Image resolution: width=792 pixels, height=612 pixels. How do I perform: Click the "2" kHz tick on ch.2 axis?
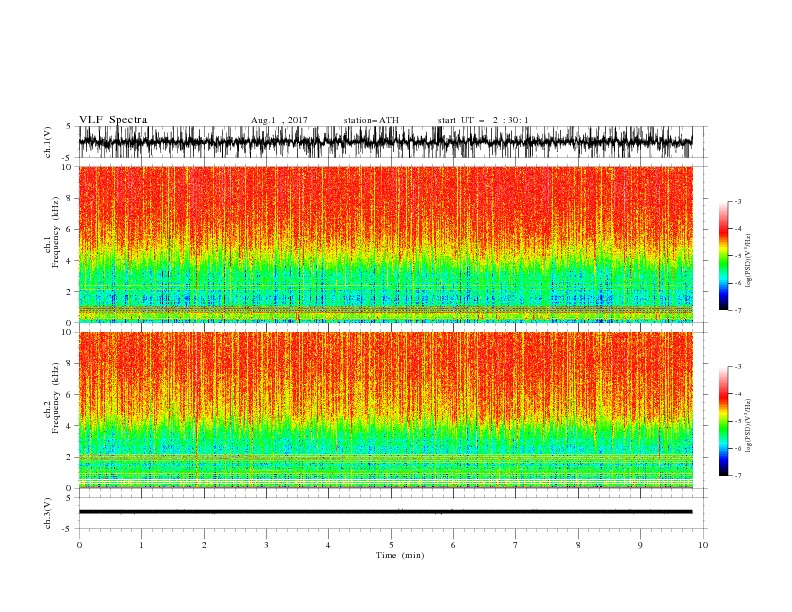click(x=69, y=457)
